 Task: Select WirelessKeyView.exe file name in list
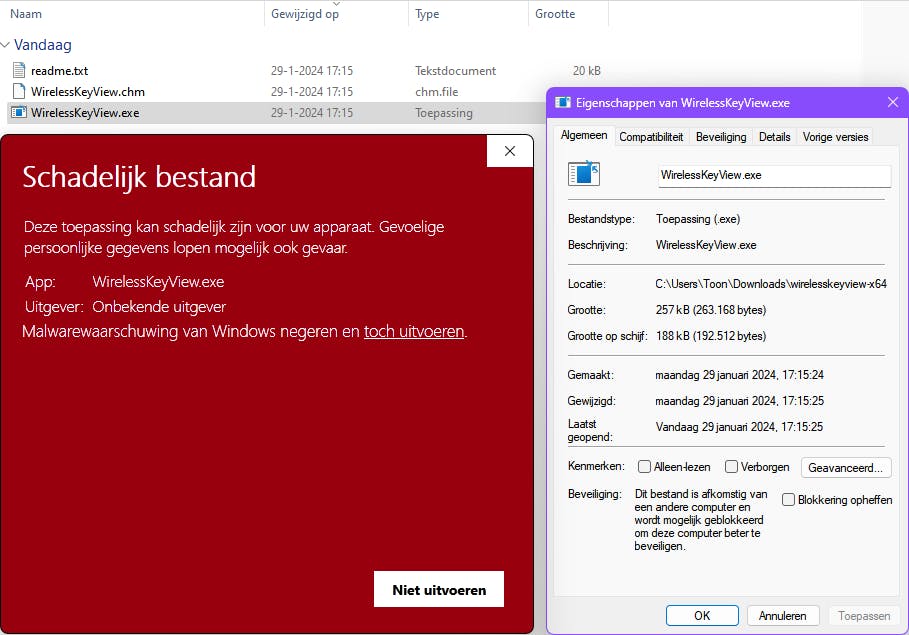(x=85, y=113)
